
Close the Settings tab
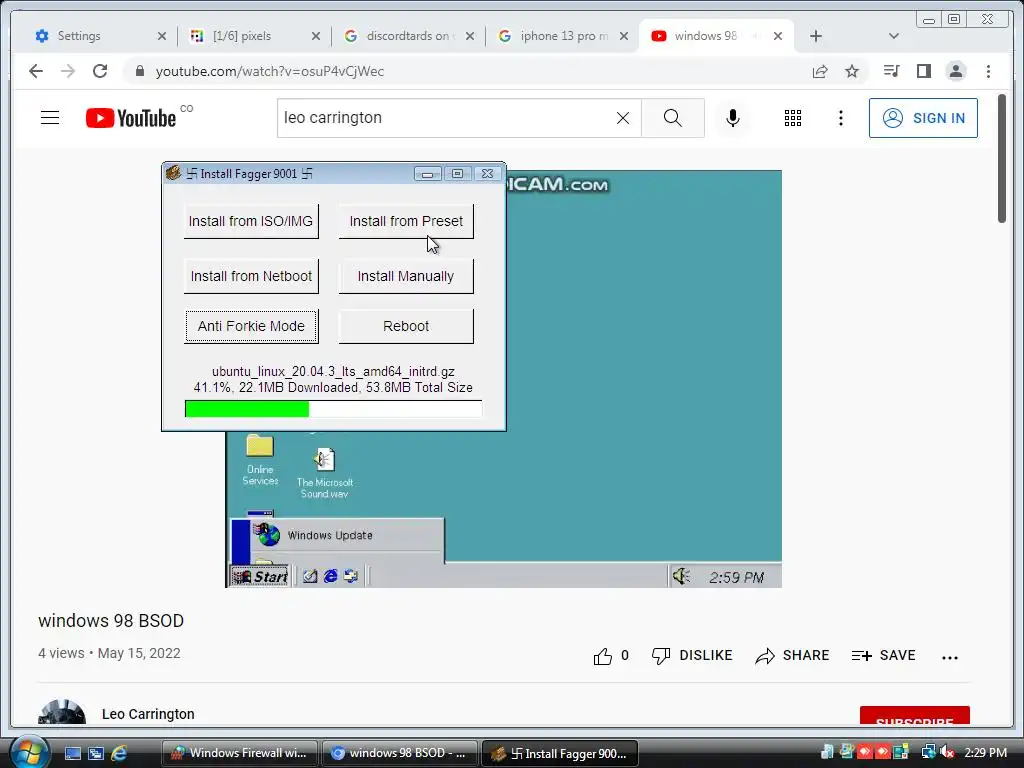162,36
